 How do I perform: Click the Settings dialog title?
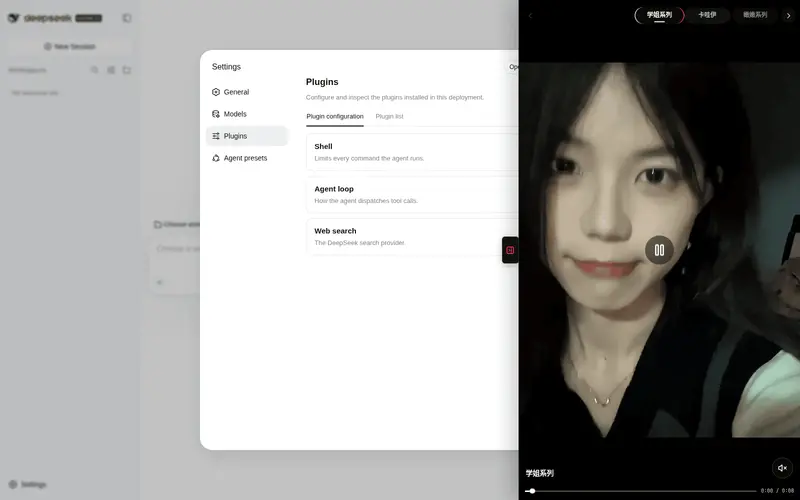point(226,67)
